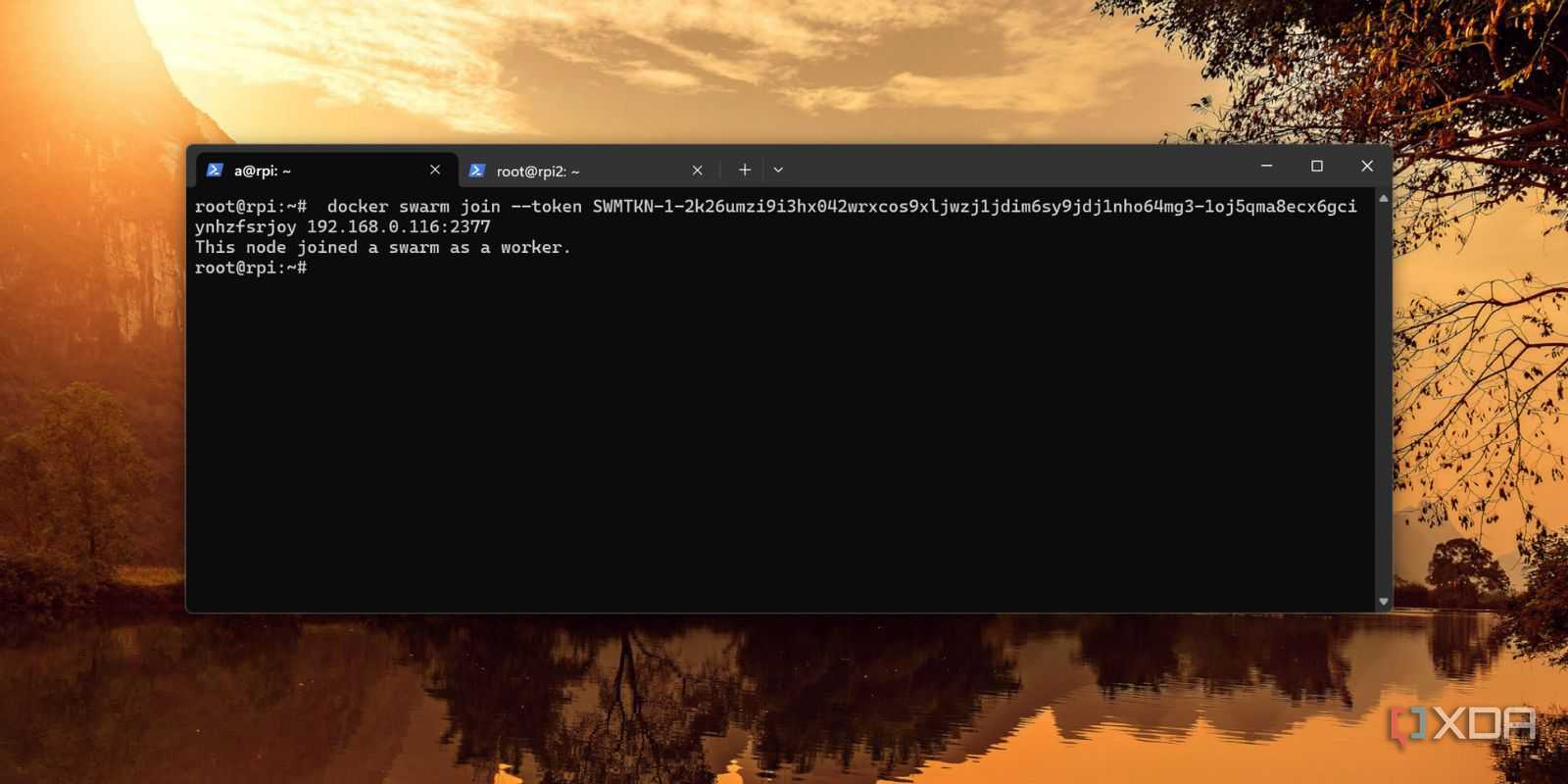Click the scrollbar up arrow
Image resolution: width=1568 pixels, height=784 pixels.
(1384, 198)
